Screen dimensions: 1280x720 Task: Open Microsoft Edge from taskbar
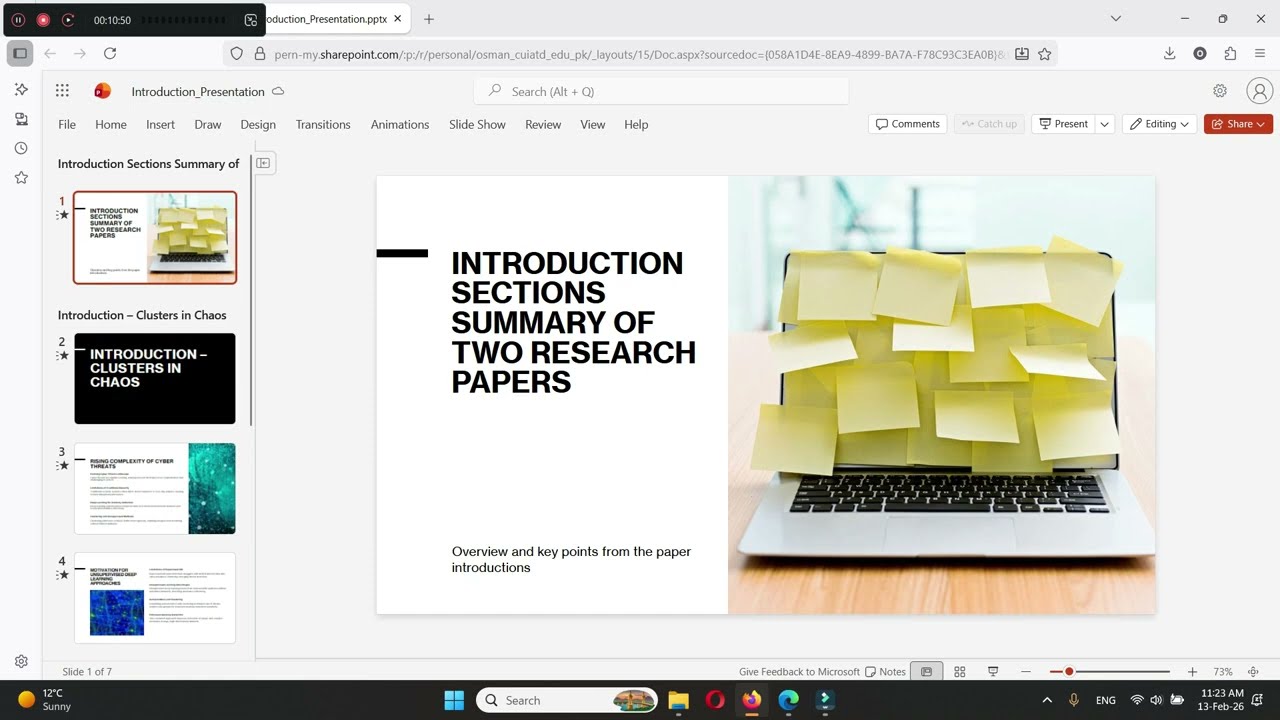(789, 700)
